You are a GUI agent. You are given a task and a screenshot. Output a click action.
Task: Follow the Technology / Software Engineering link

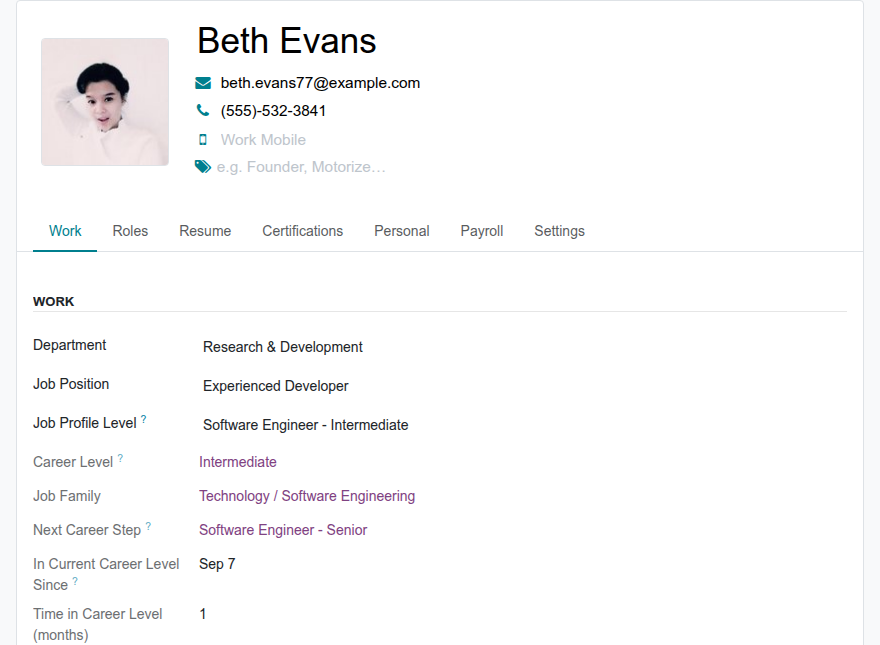pos(307,496)
